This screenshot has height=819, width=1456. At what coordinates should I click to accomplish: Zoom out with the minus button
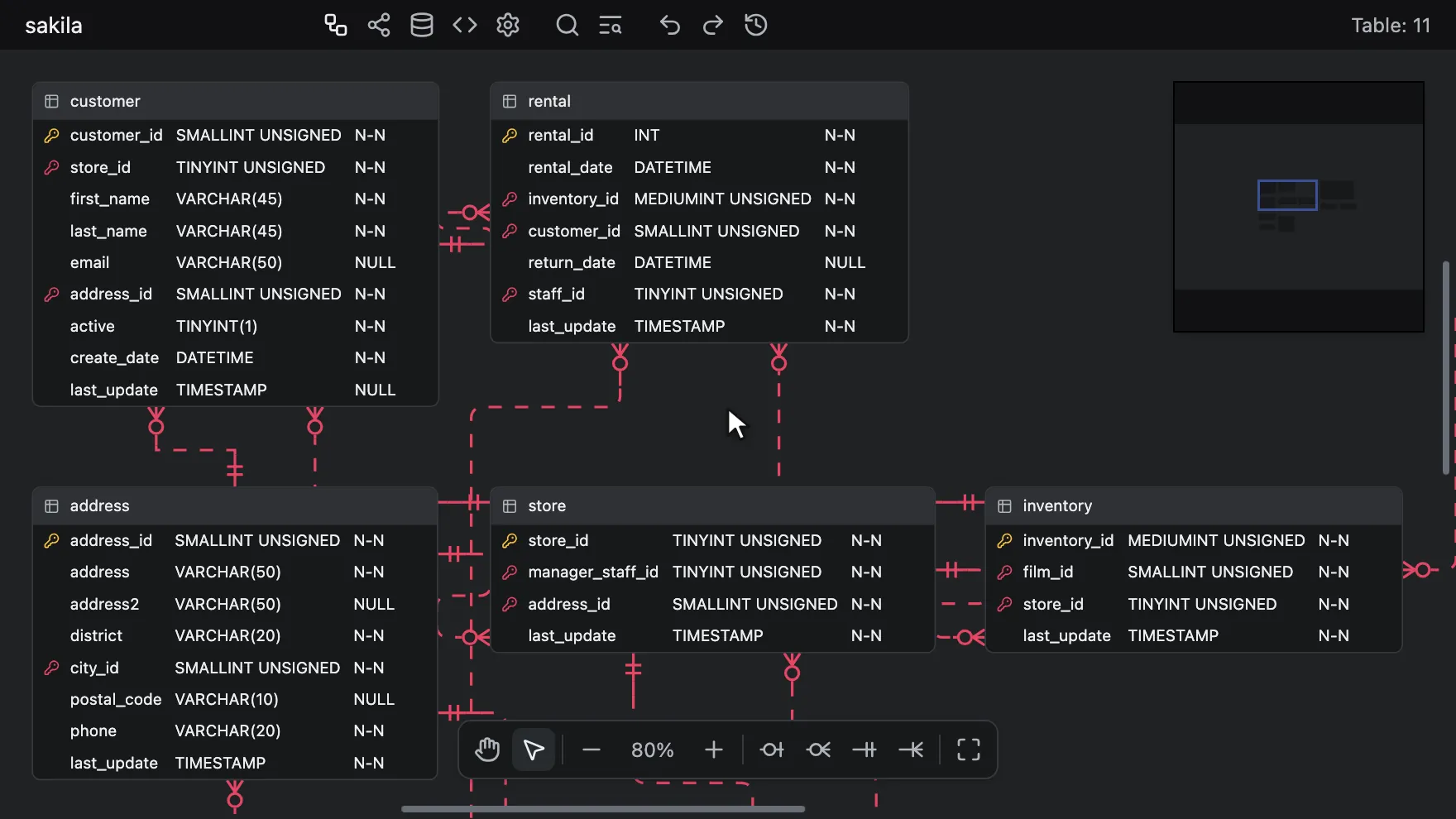click(591, 750)
